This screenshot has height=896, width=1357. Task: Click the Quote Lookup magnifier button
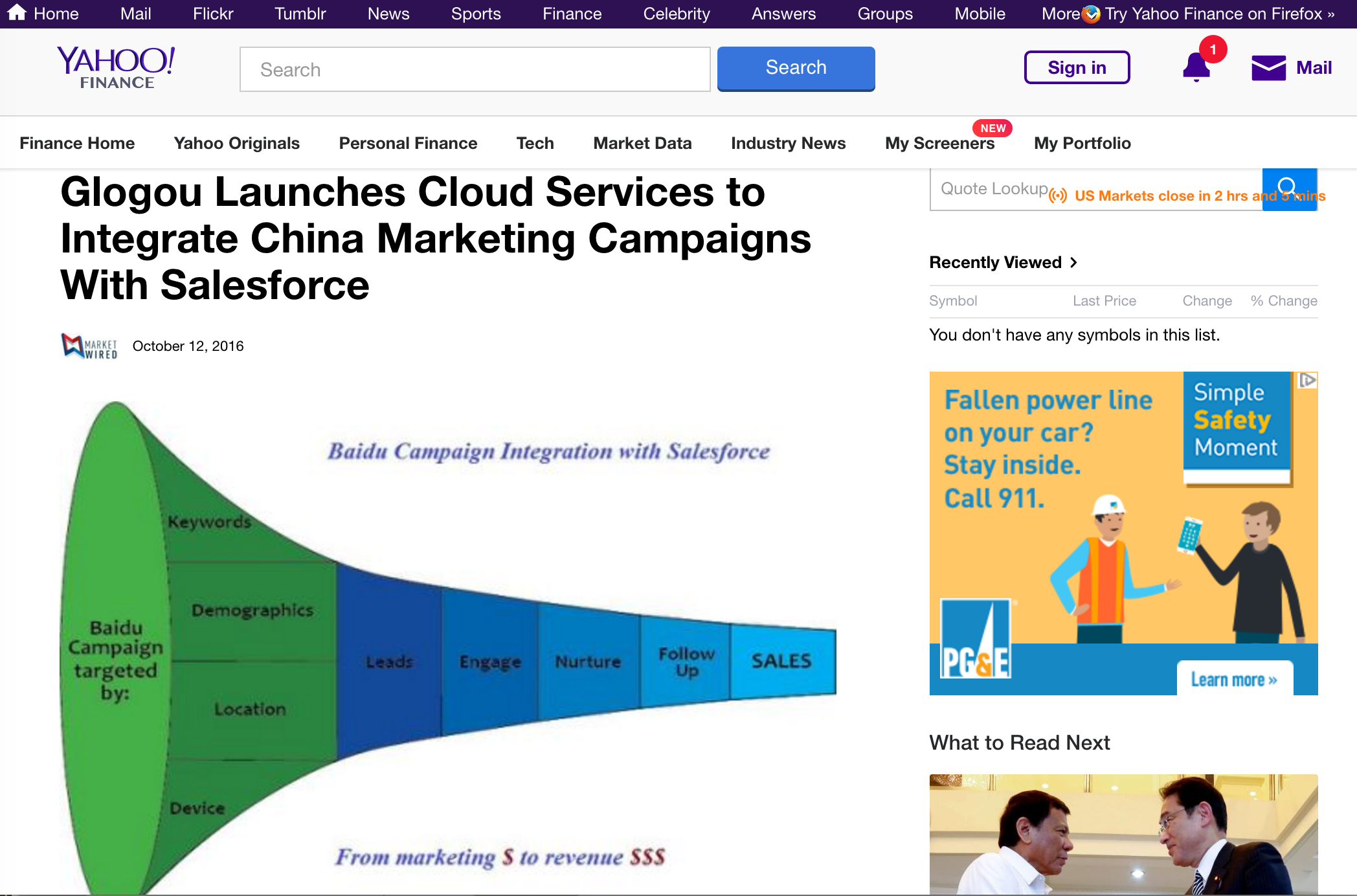click(x=1289, y=189)
